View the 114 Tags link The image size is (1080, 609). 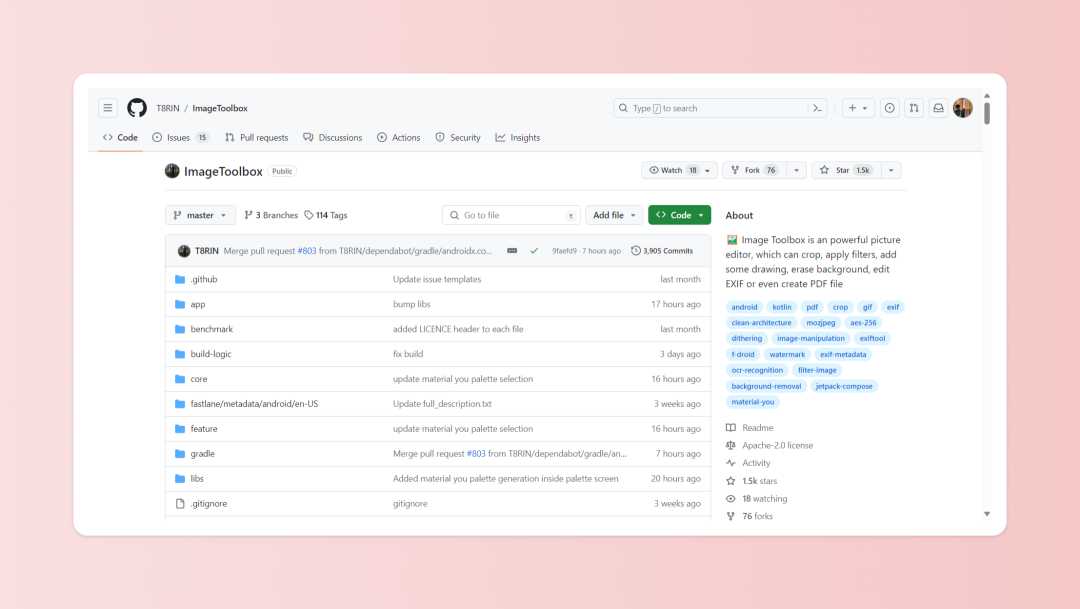[x=326, y=215]
